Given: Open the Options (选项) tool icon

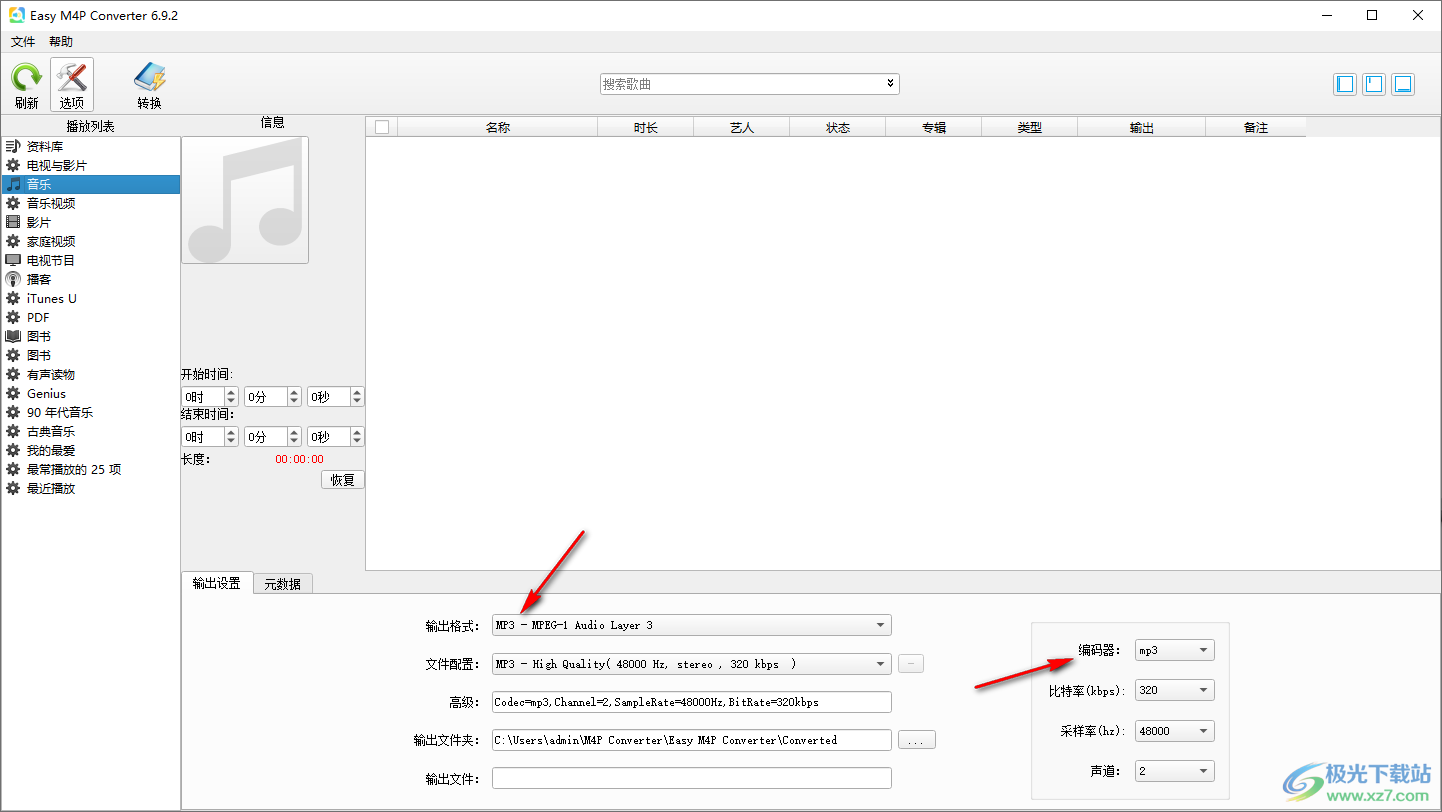Looking at the screenshot, I should [72, 85].
